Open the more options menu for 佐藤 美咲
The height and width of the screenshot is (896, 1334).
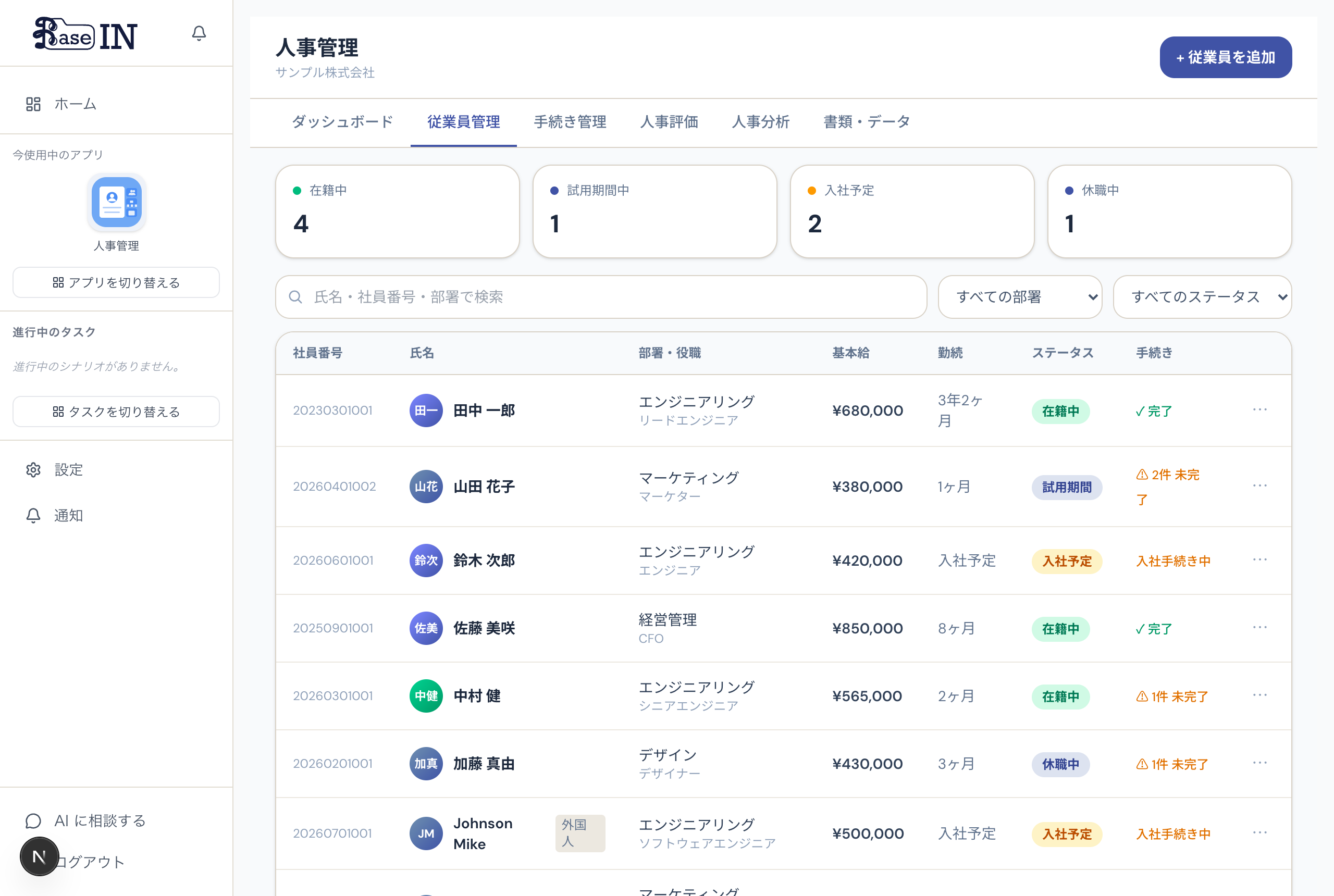coord(1259,627)
